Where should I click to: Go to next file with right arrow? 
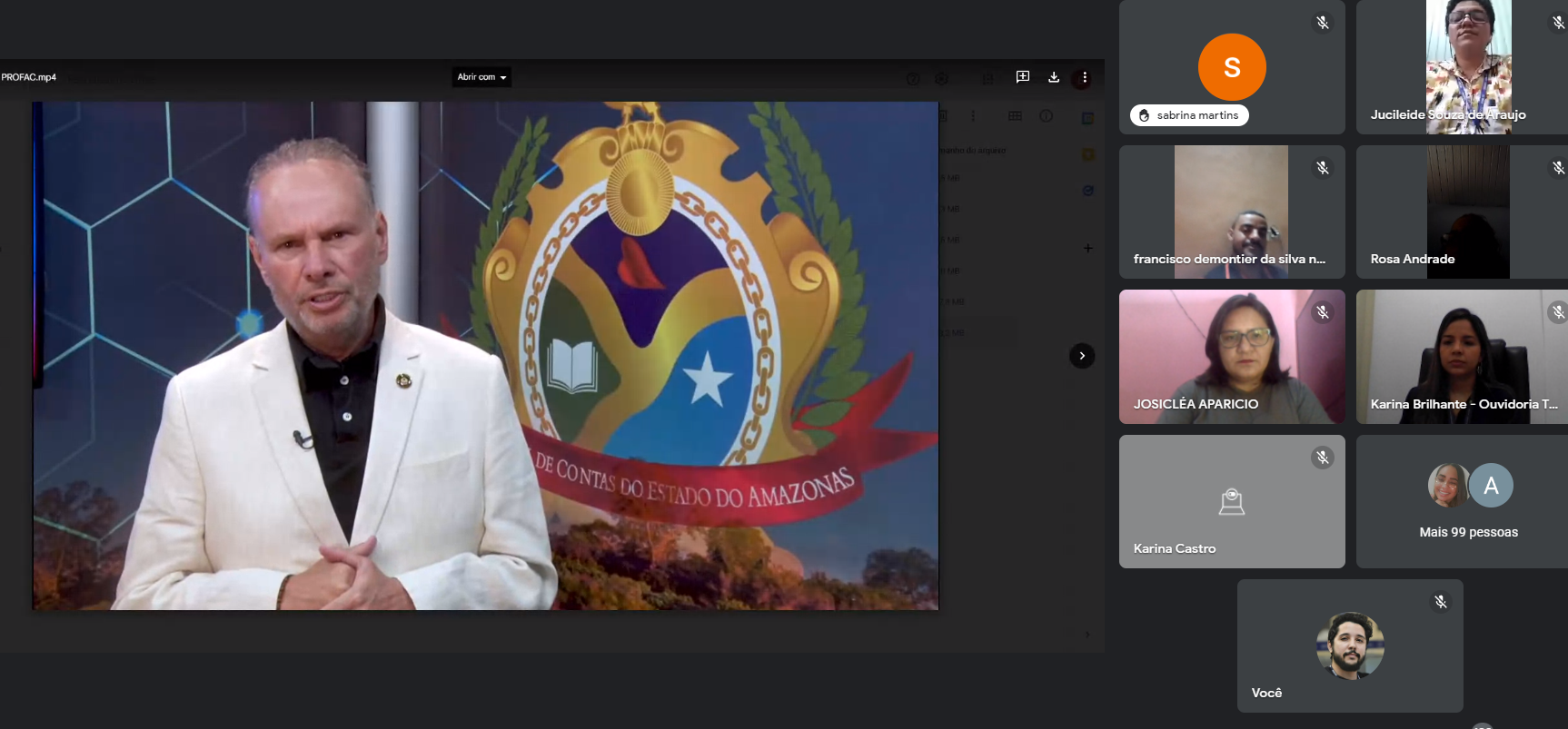point(1081,356)
